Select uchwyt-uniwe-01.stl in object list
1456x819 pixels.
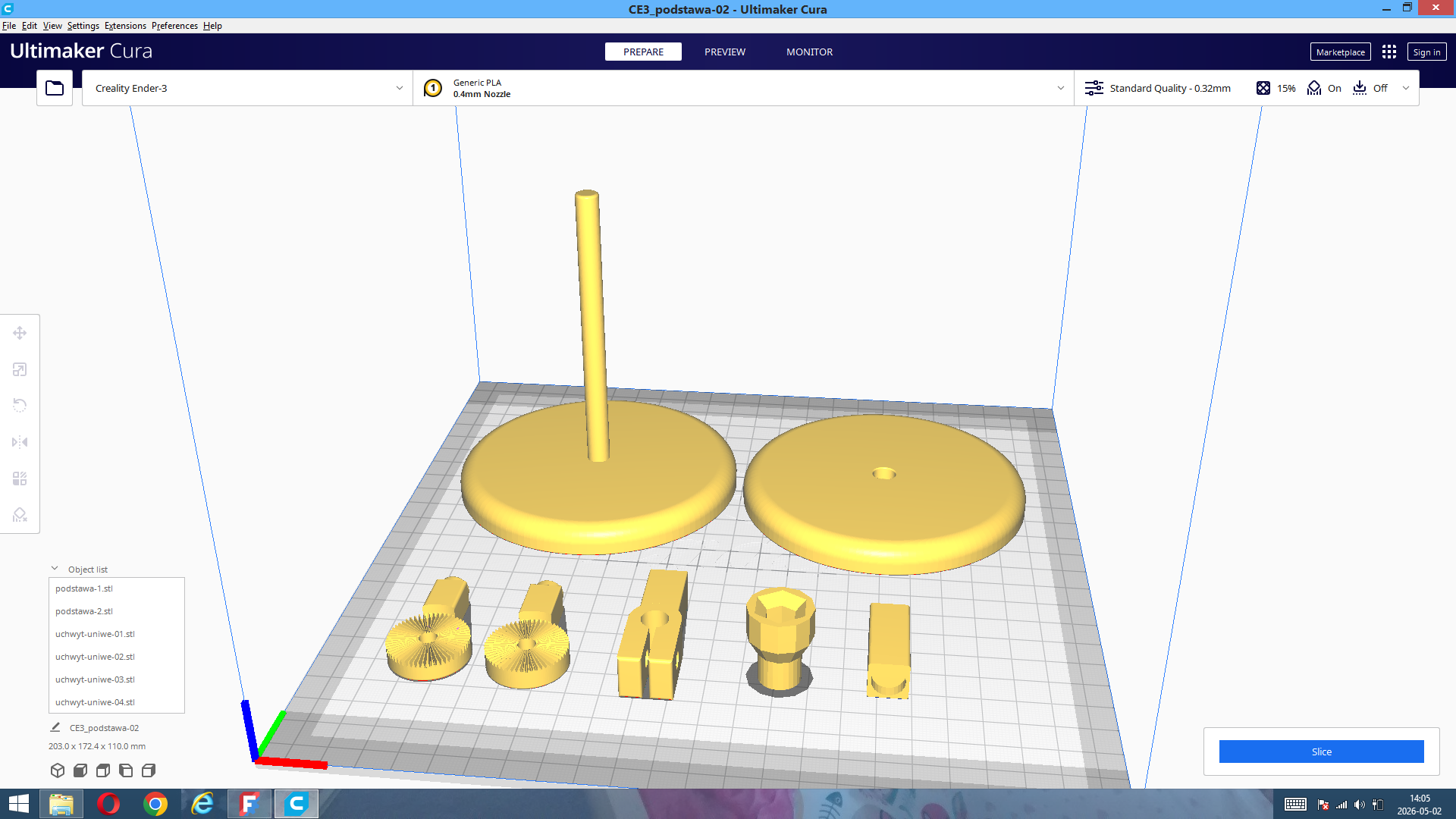click(117, 634)
